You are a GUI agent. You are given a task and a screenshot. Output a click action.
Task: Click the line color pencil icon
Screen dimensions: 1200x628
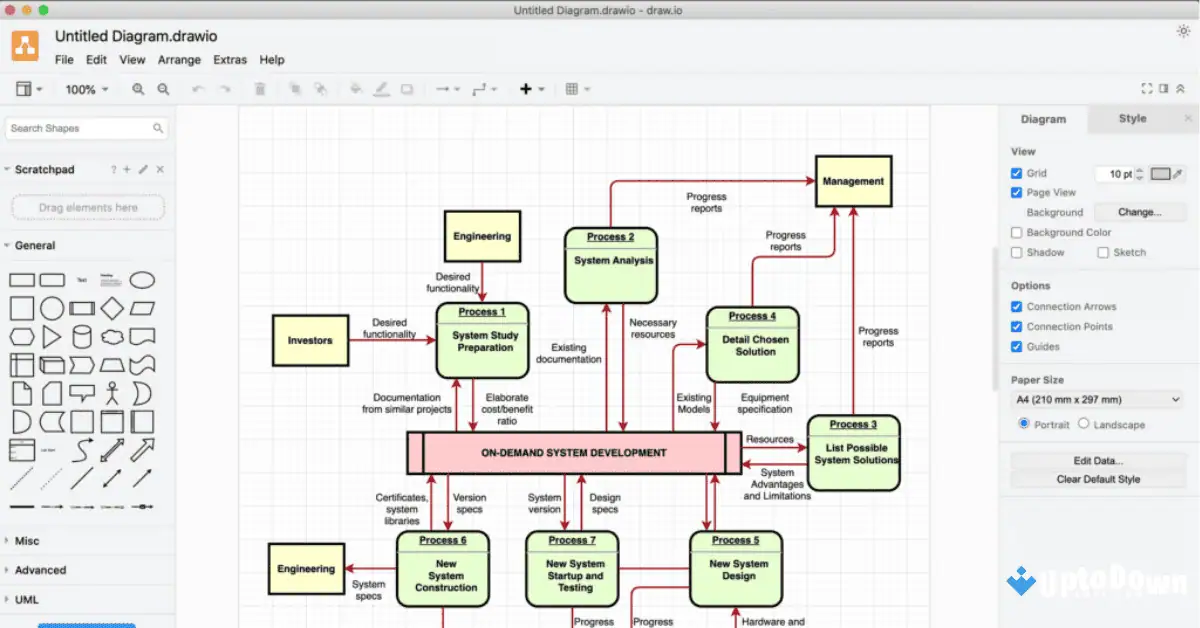pyautogui.click(x=381, y=89)
